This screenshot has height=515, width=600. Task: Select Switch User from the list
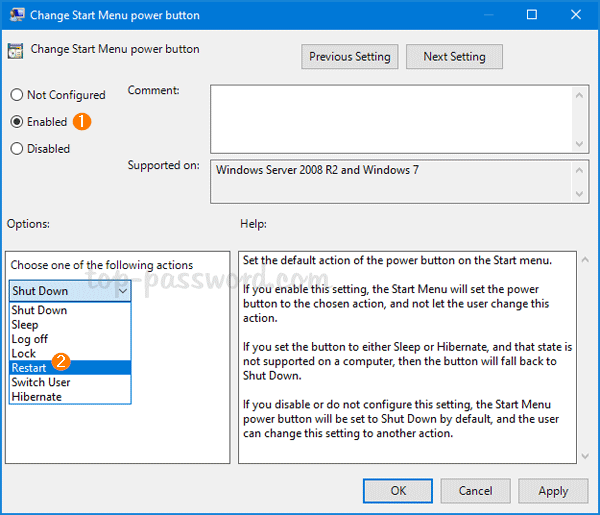point(41,382)
